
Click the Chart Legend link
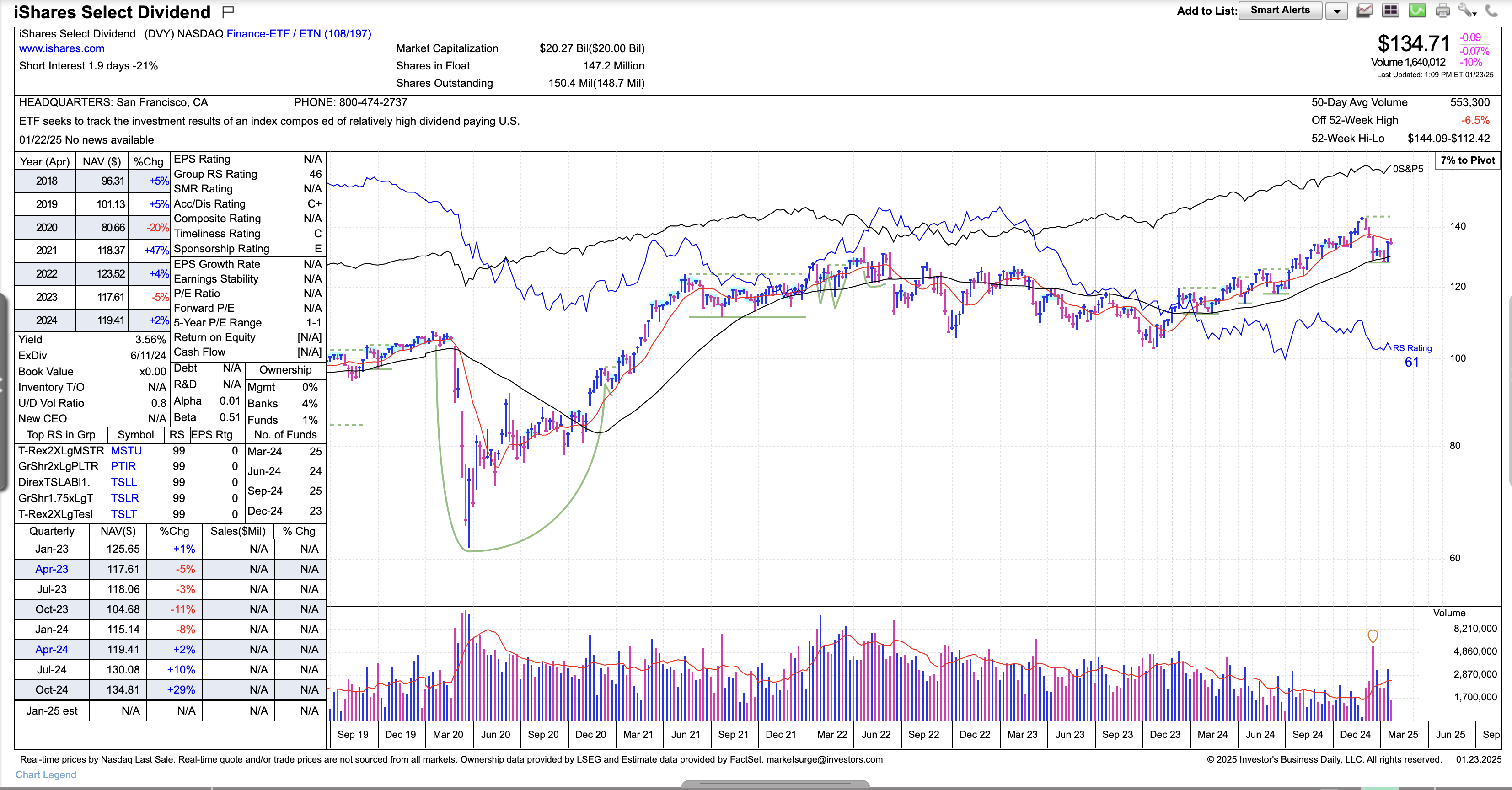[x=46, y=774]
